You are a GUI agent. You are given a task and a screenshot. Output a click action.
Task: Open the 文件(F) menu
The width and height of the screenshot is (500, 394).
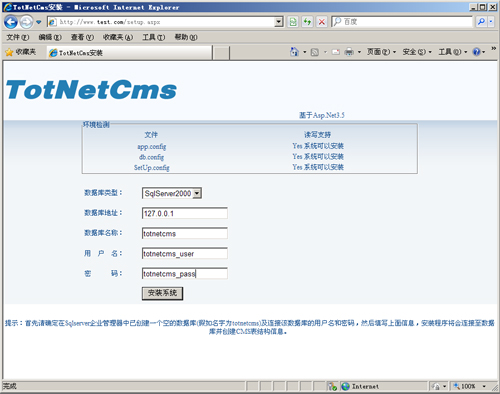pos(18,37)
